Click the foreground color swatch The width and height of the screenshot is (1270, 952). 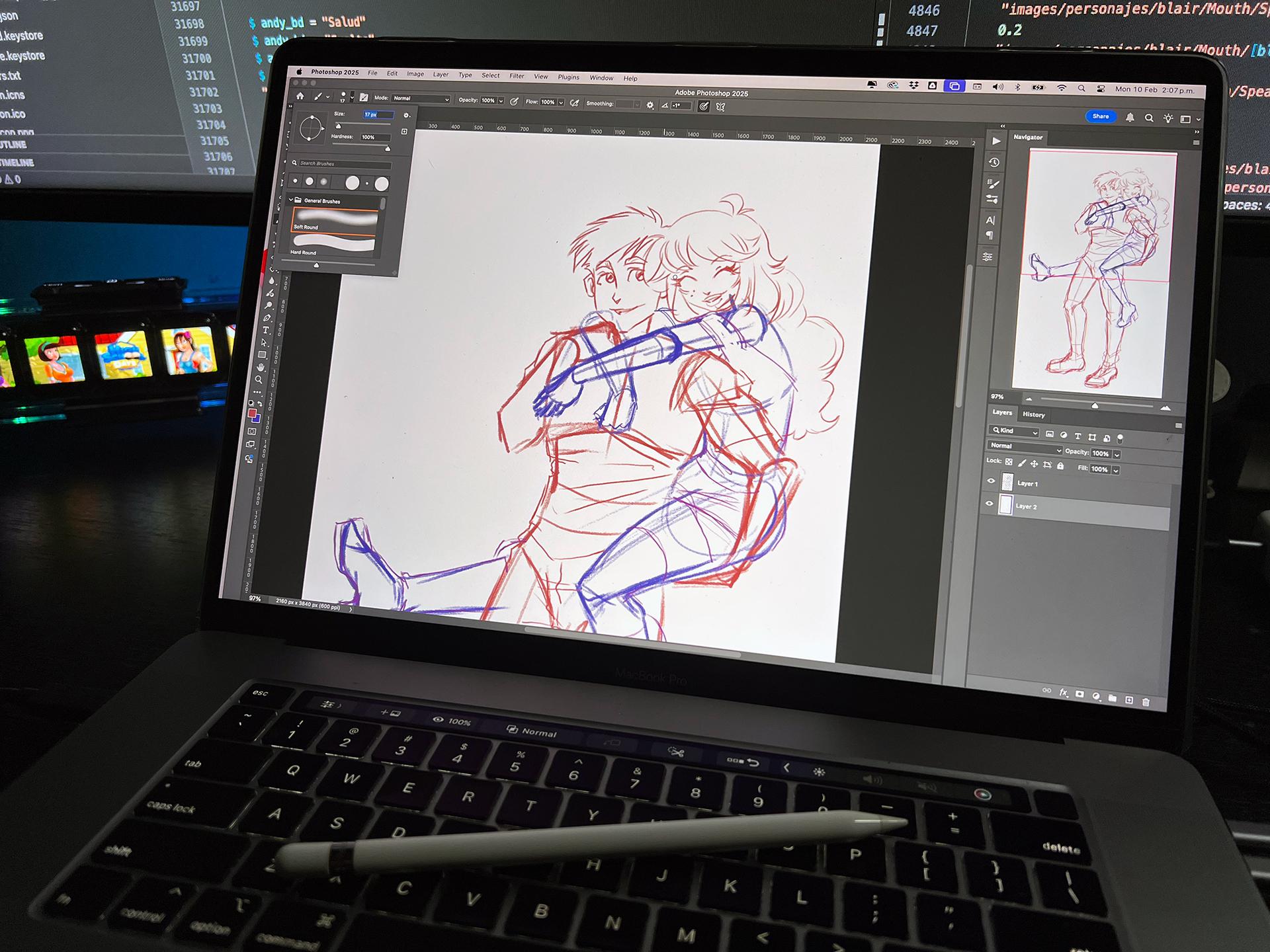click(x=252, y=414)
